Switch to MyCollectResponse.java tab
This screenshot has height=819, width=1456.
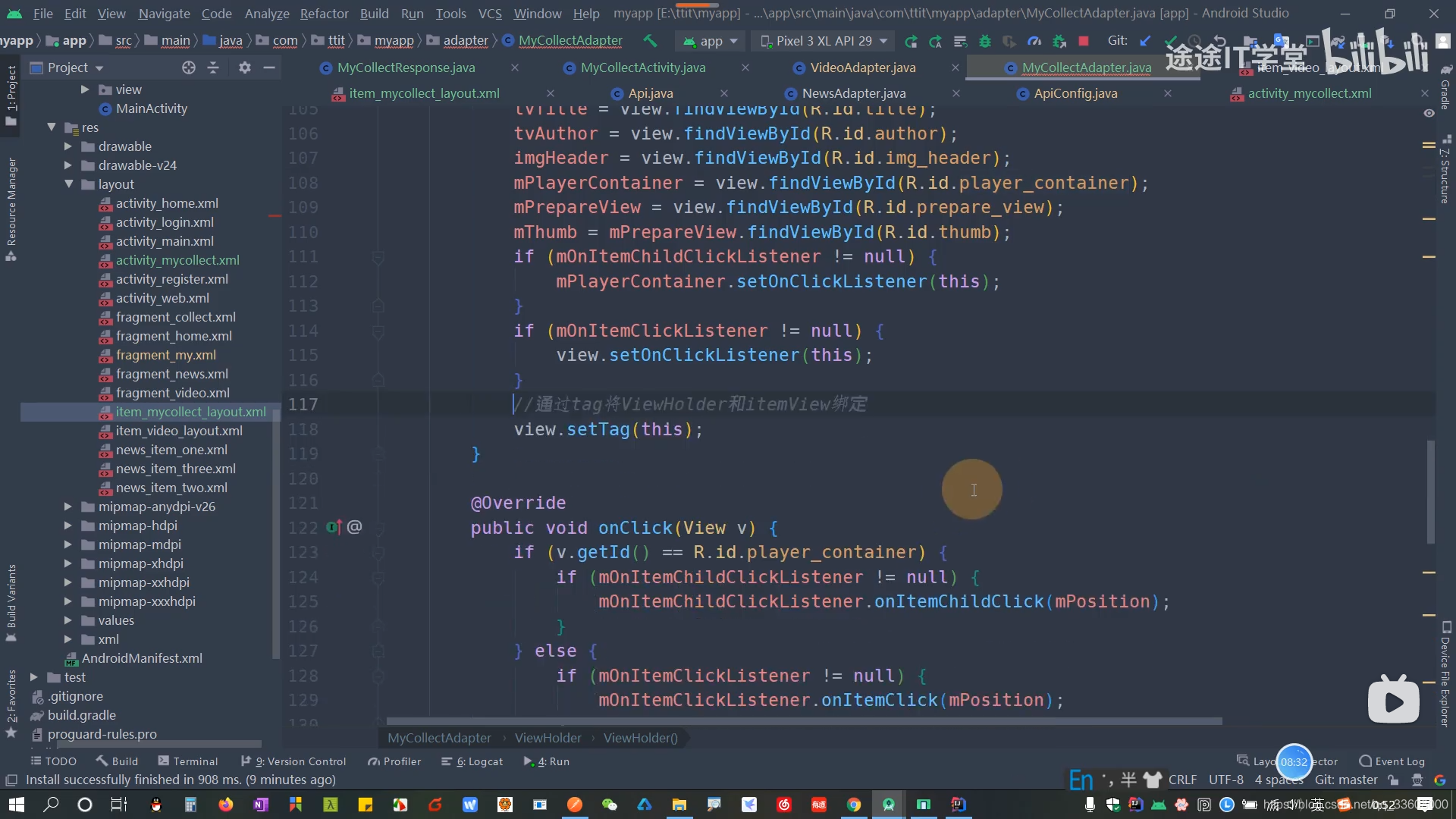click(406, 67)
